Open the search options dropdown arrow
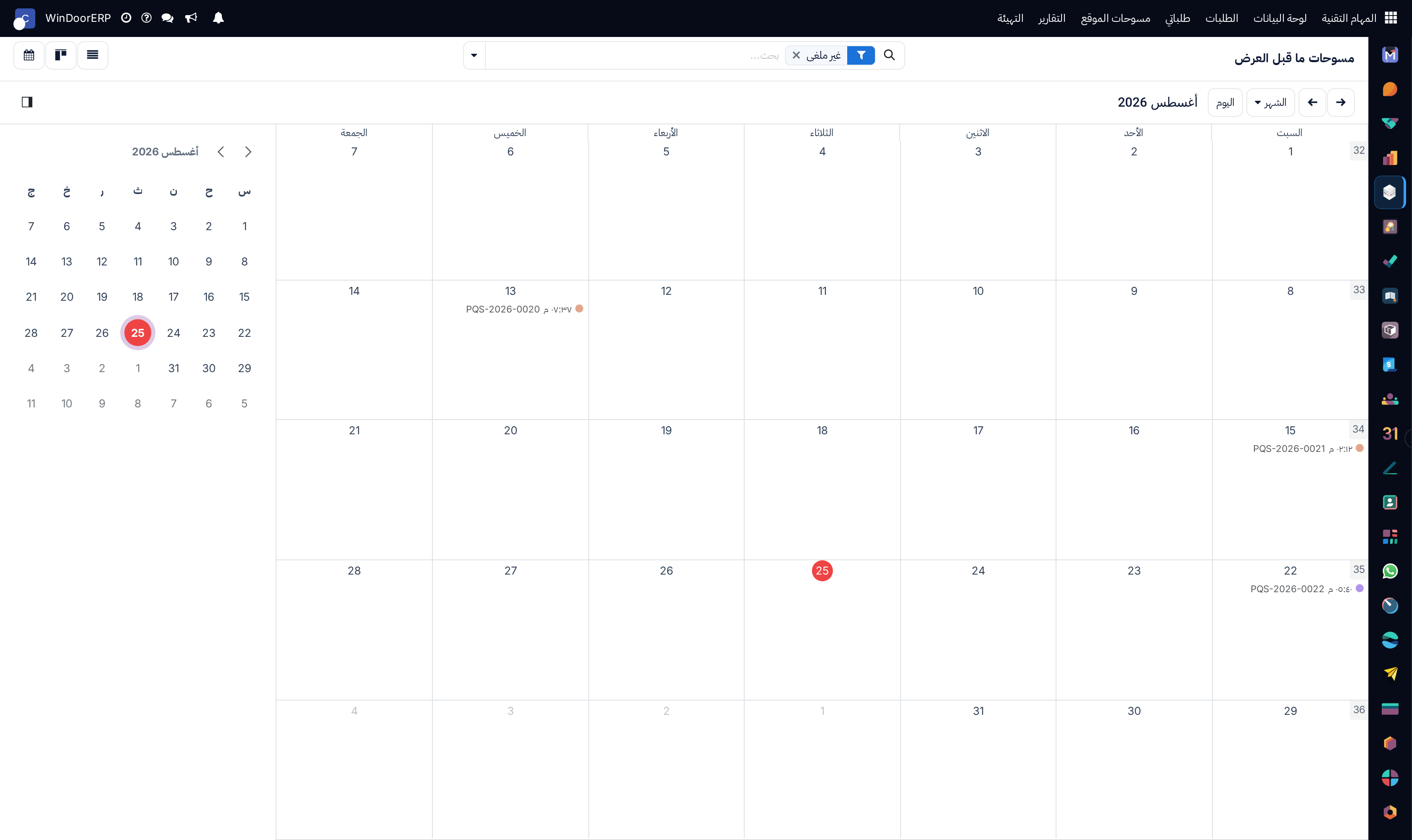This screenshot has width=1412, height=840. tap(474, 55)
